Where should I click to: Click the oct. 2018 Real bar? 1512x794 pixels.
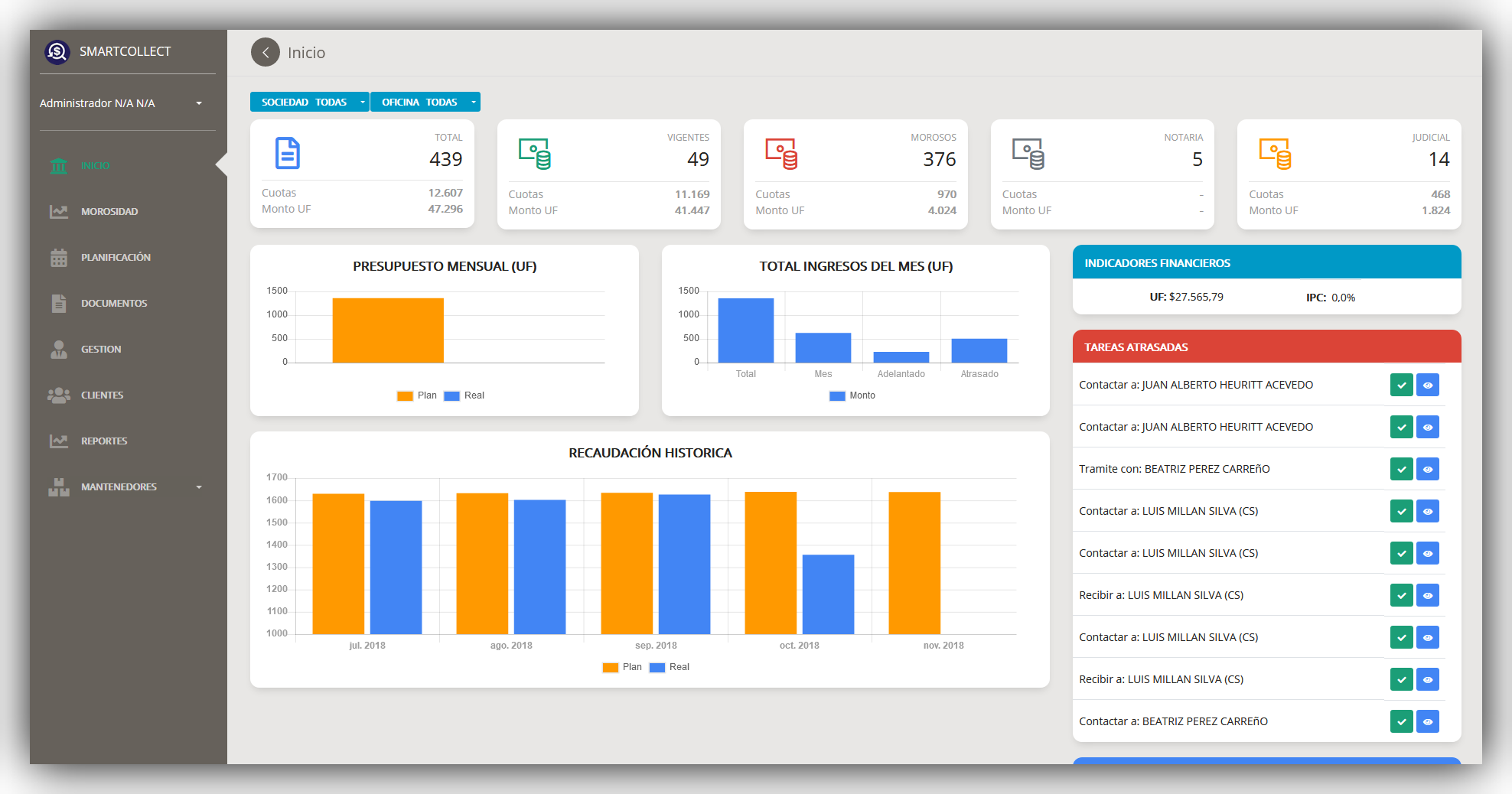(828, 594)
